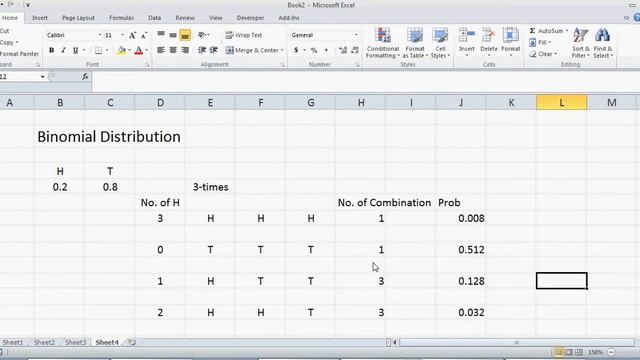Toggle Wrap Text
This screenshot has width=640, height=360.
click(x=244, y=35)
